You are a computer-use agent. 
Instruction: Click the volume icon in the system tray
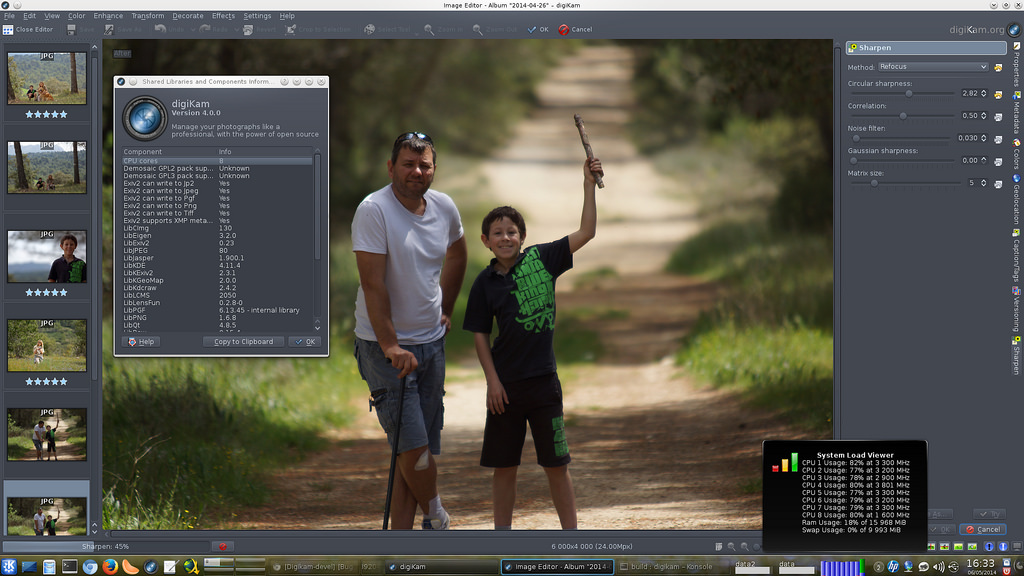(938, 567)
